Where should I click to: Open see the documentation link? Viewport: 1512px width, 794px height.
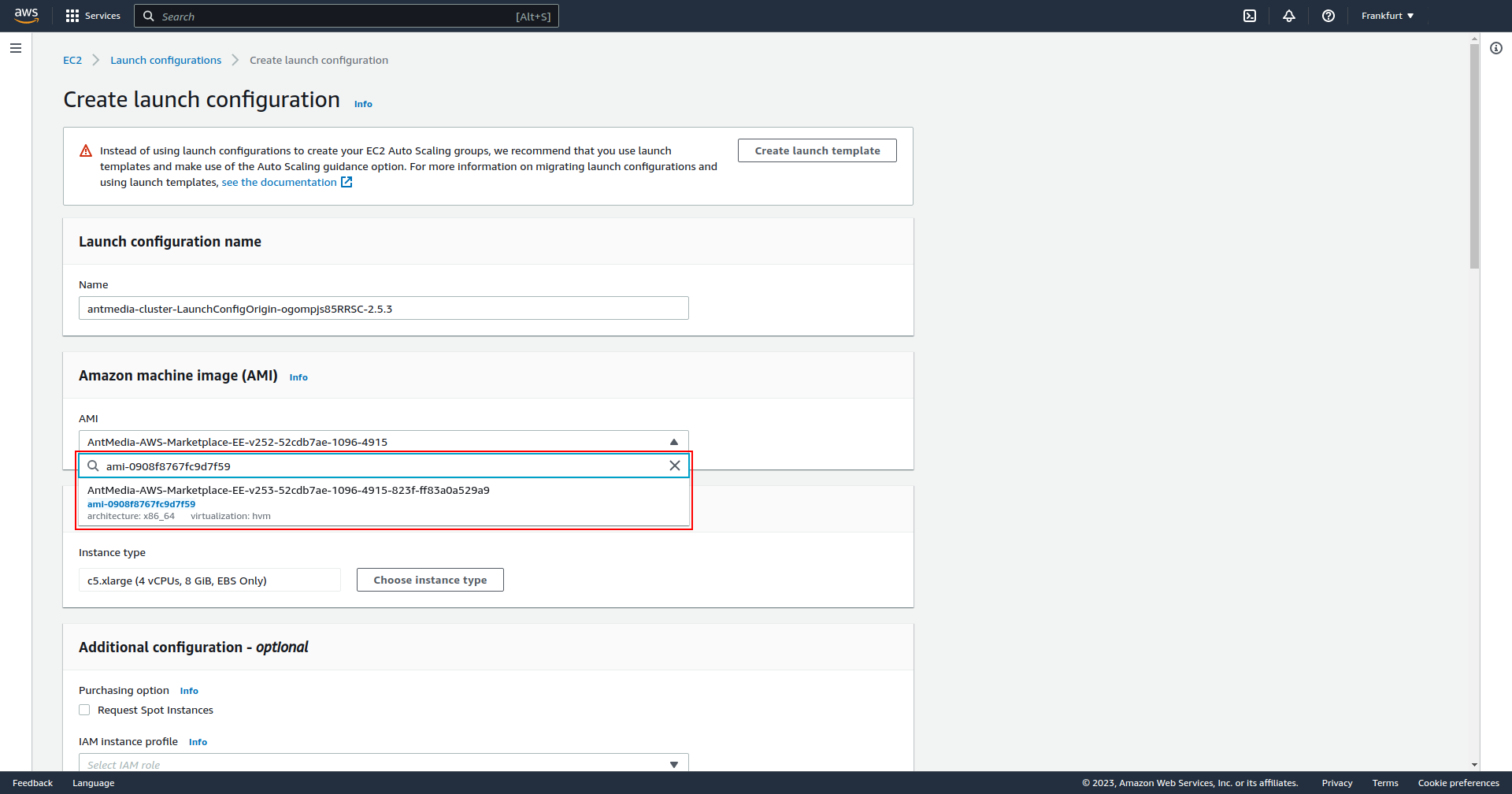[x=279, y=182]
